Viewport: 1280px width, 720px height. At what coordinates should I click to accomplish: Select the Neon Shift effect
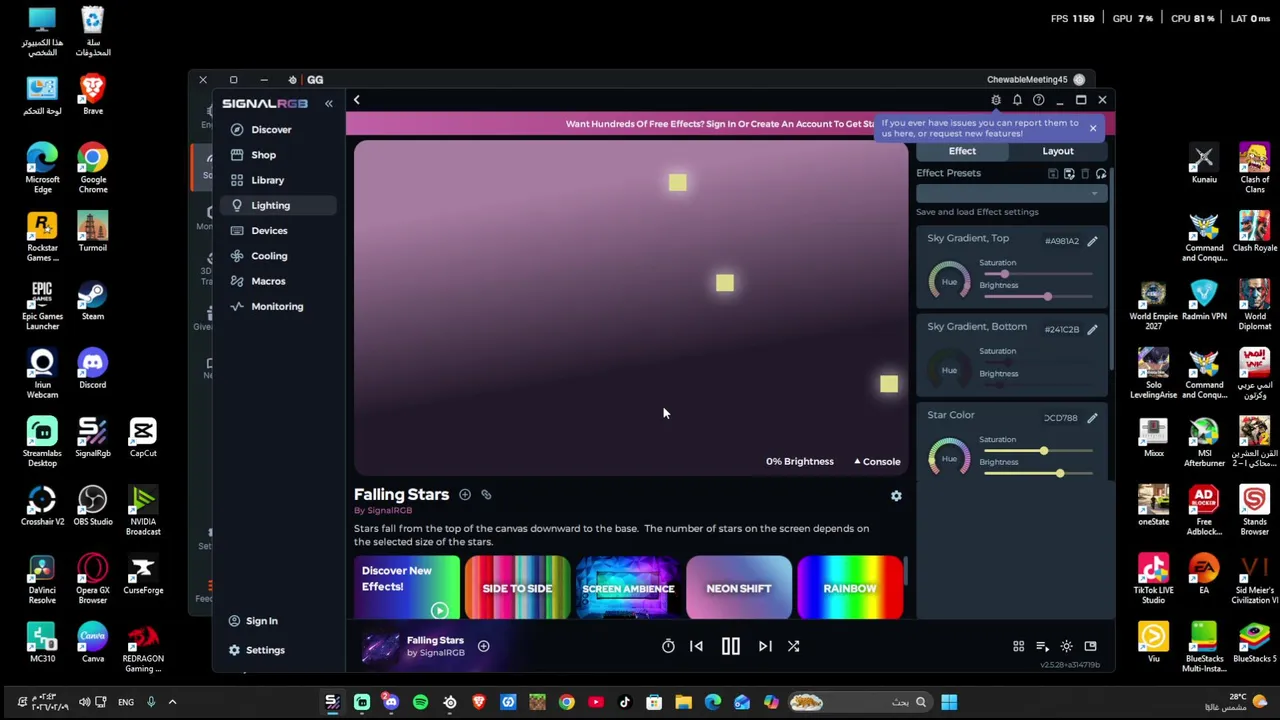pos(739,588)
